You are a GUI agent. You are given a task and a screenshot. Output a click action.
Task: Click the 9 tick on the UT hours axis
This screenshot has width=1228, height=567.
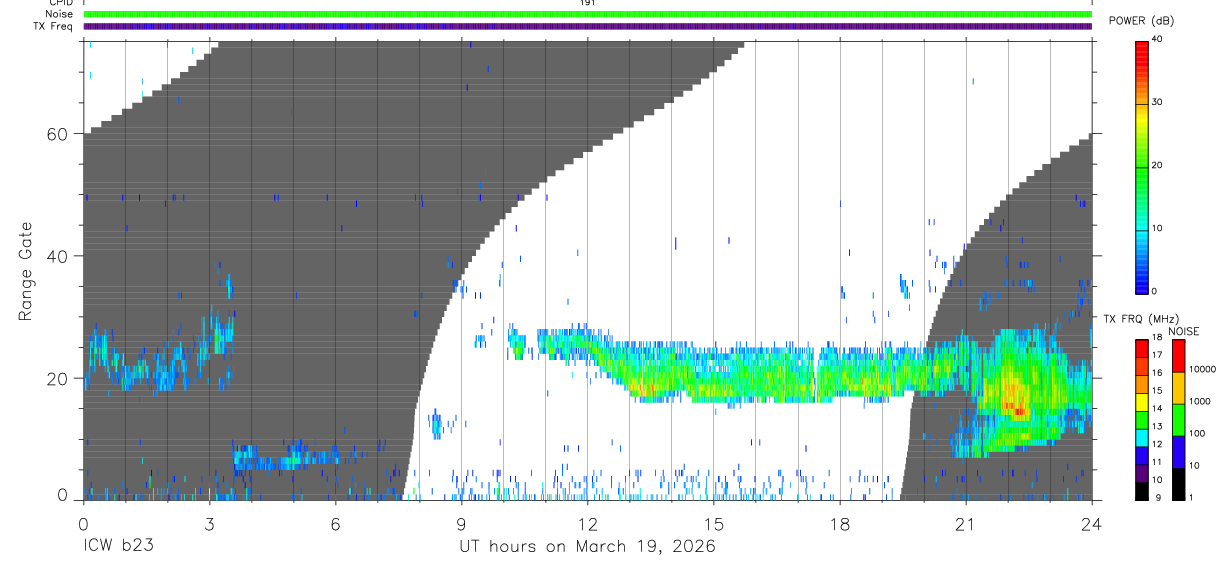point(461,523)
